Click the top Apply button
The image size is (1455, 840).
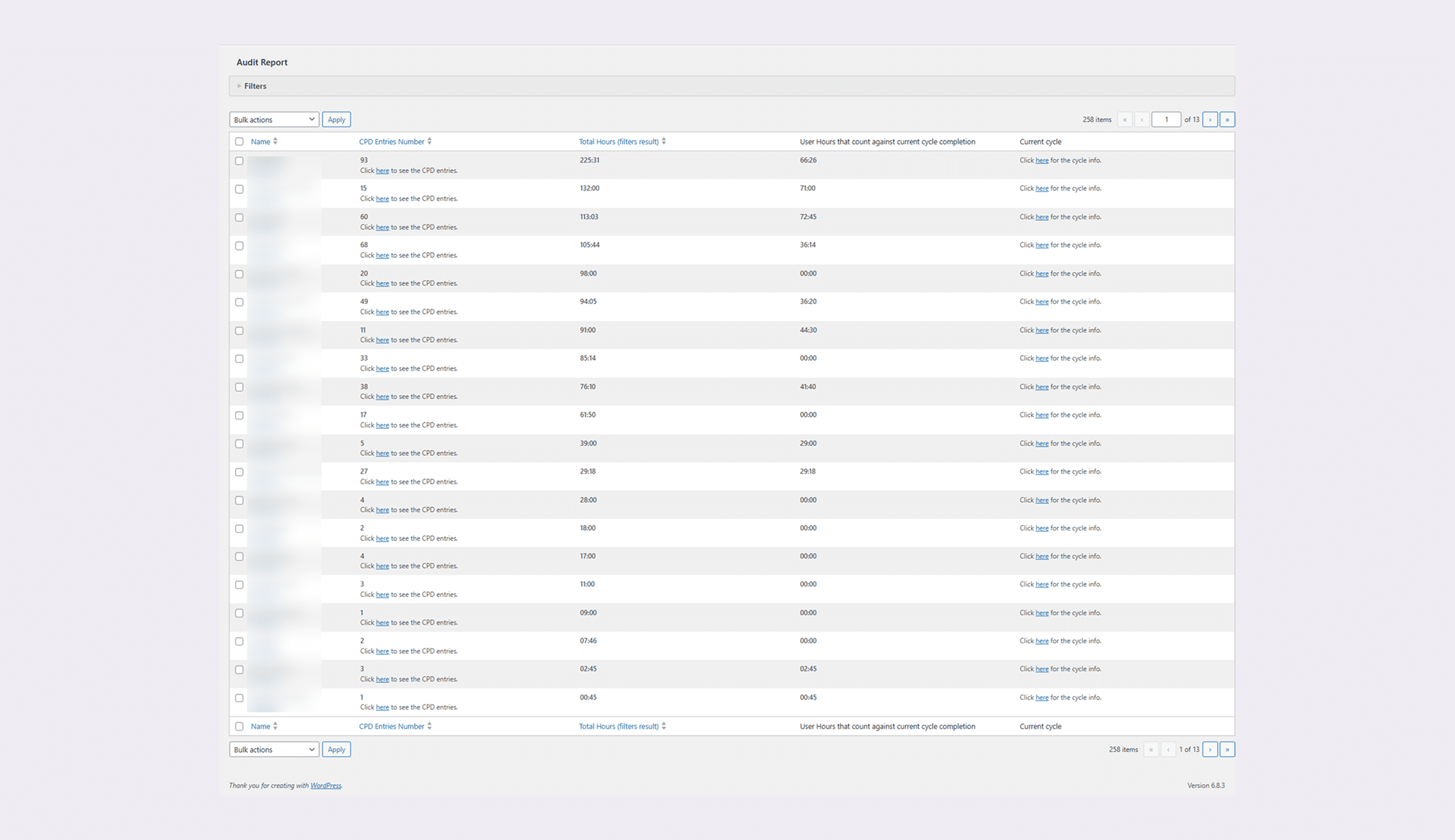(x=336, y=119)
